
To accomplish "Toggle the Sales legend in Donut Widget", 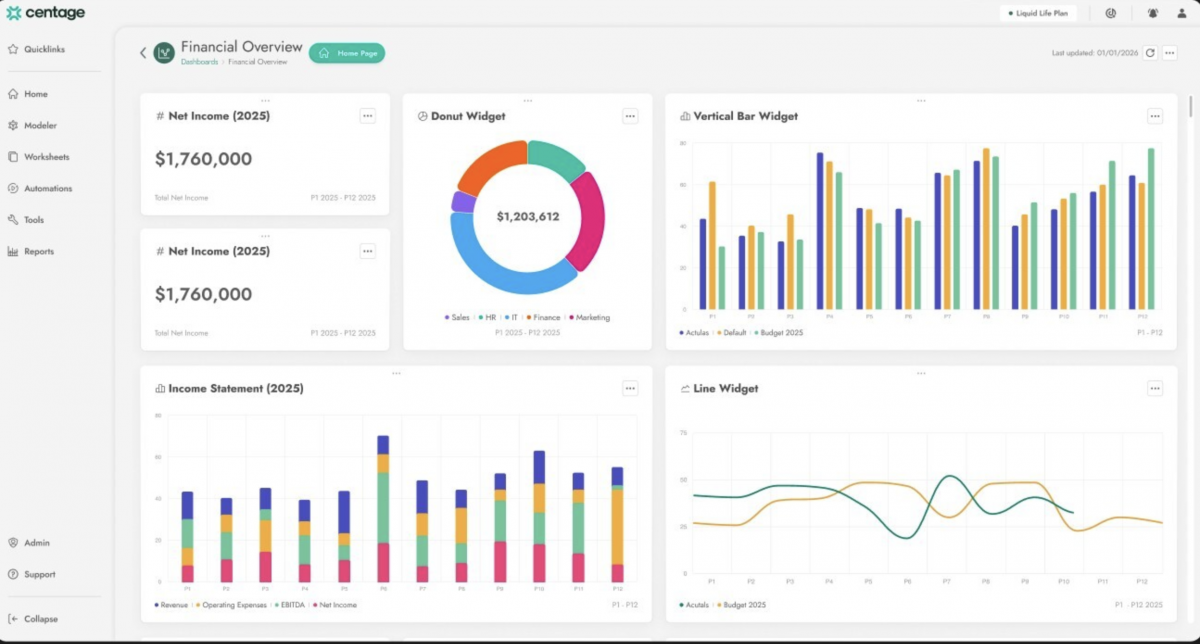I will (457, 318).
